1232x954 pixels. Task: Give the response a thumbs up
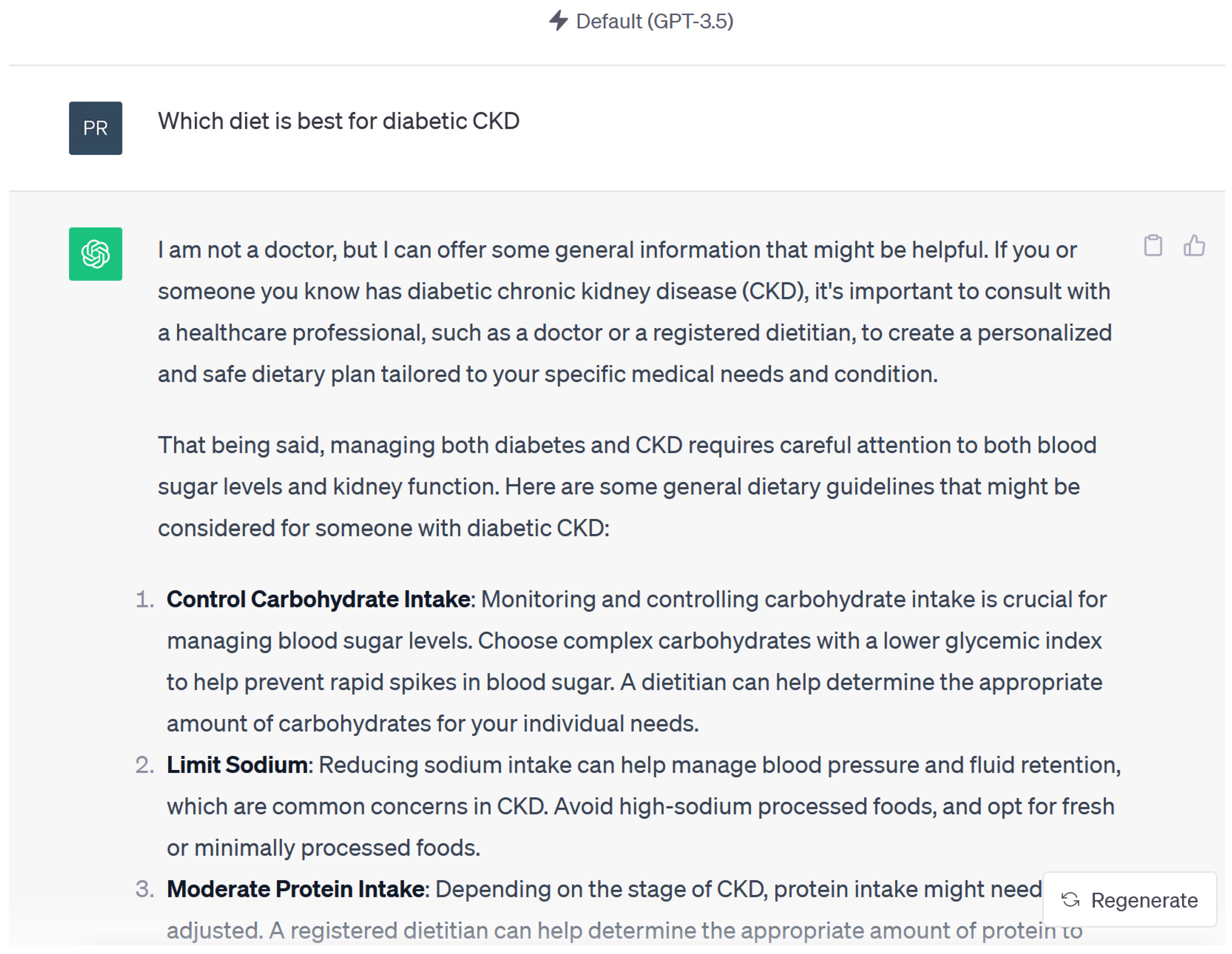1194,246
